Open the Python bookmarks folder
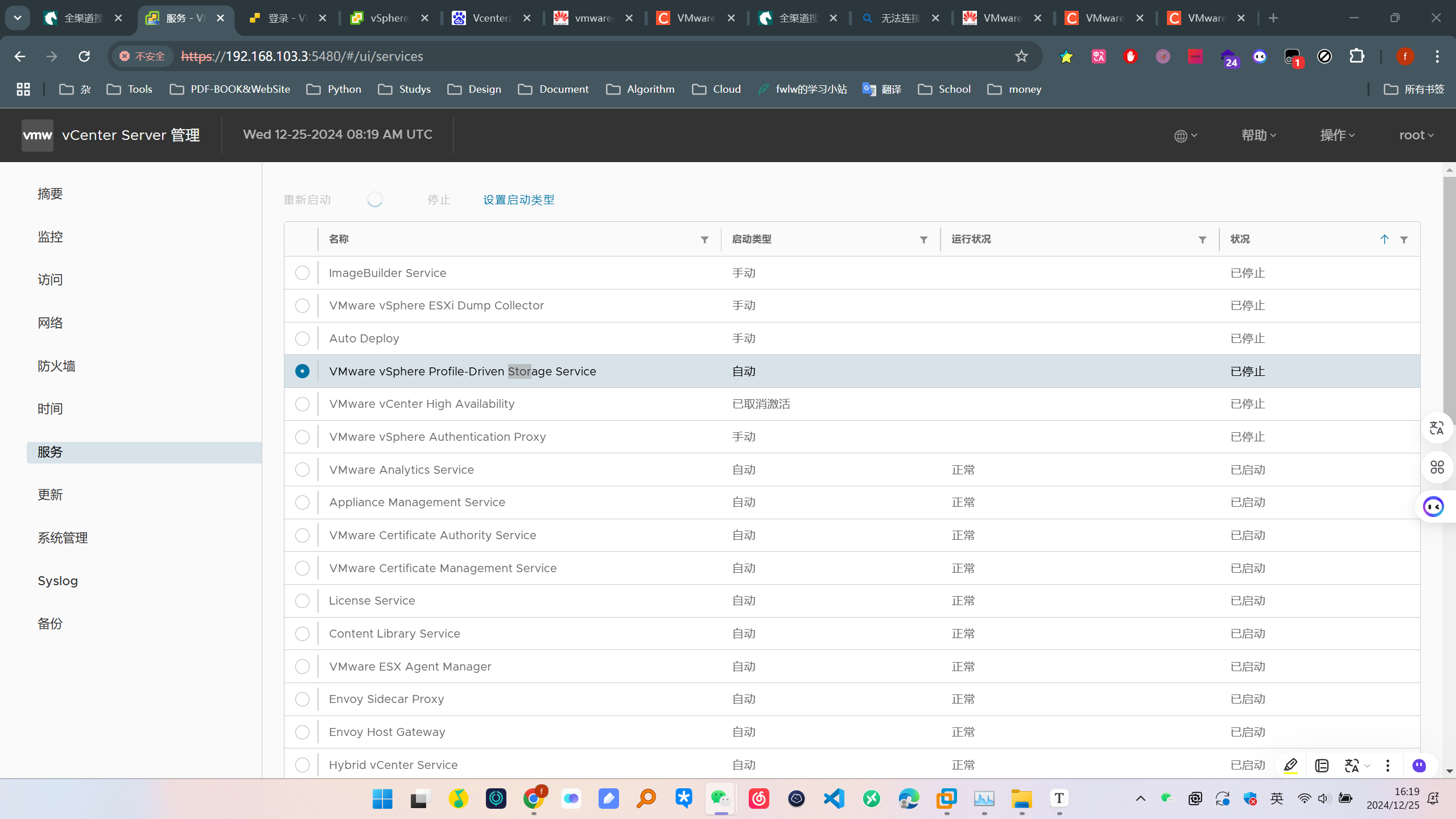 coord(334,89)
